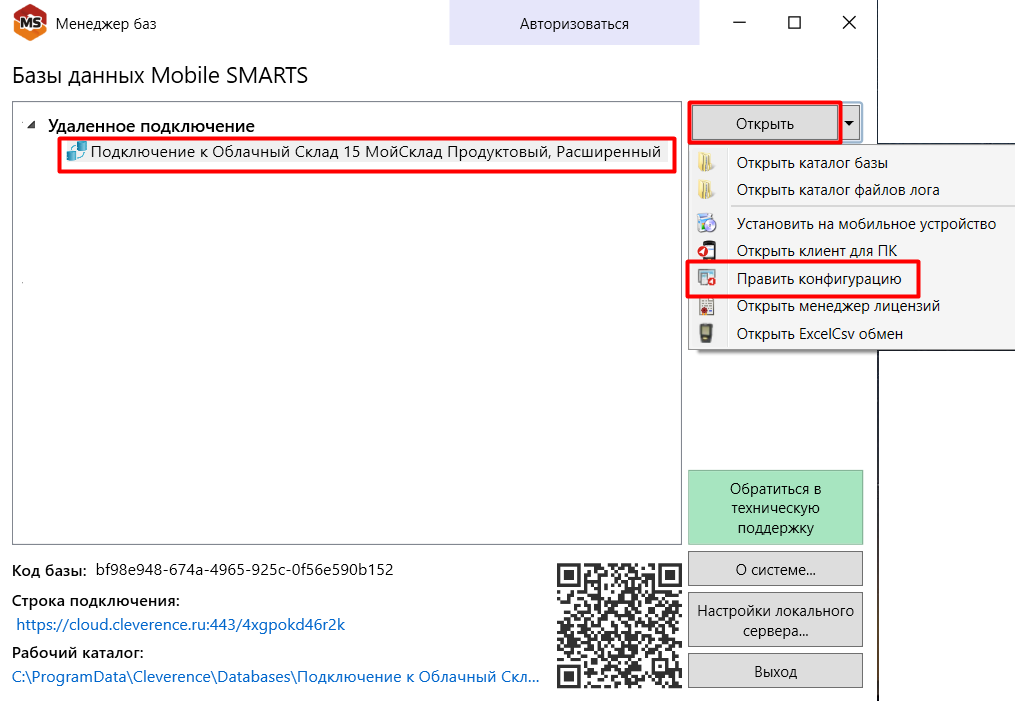Click icon beside Открыть клиент для ПК

pos(706,250)
